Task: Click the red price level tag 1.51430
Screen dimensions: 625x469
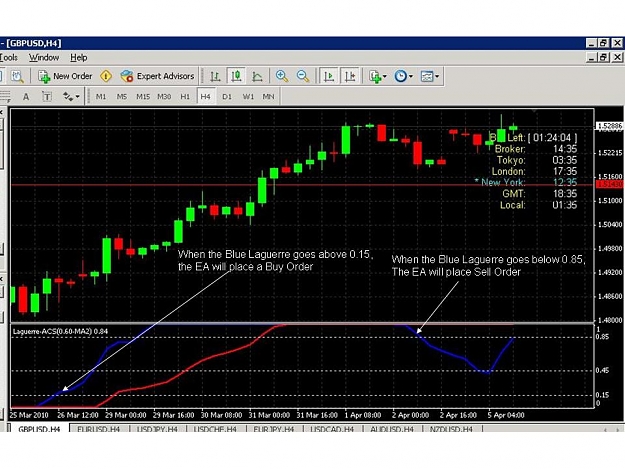Action: [610, 184]
